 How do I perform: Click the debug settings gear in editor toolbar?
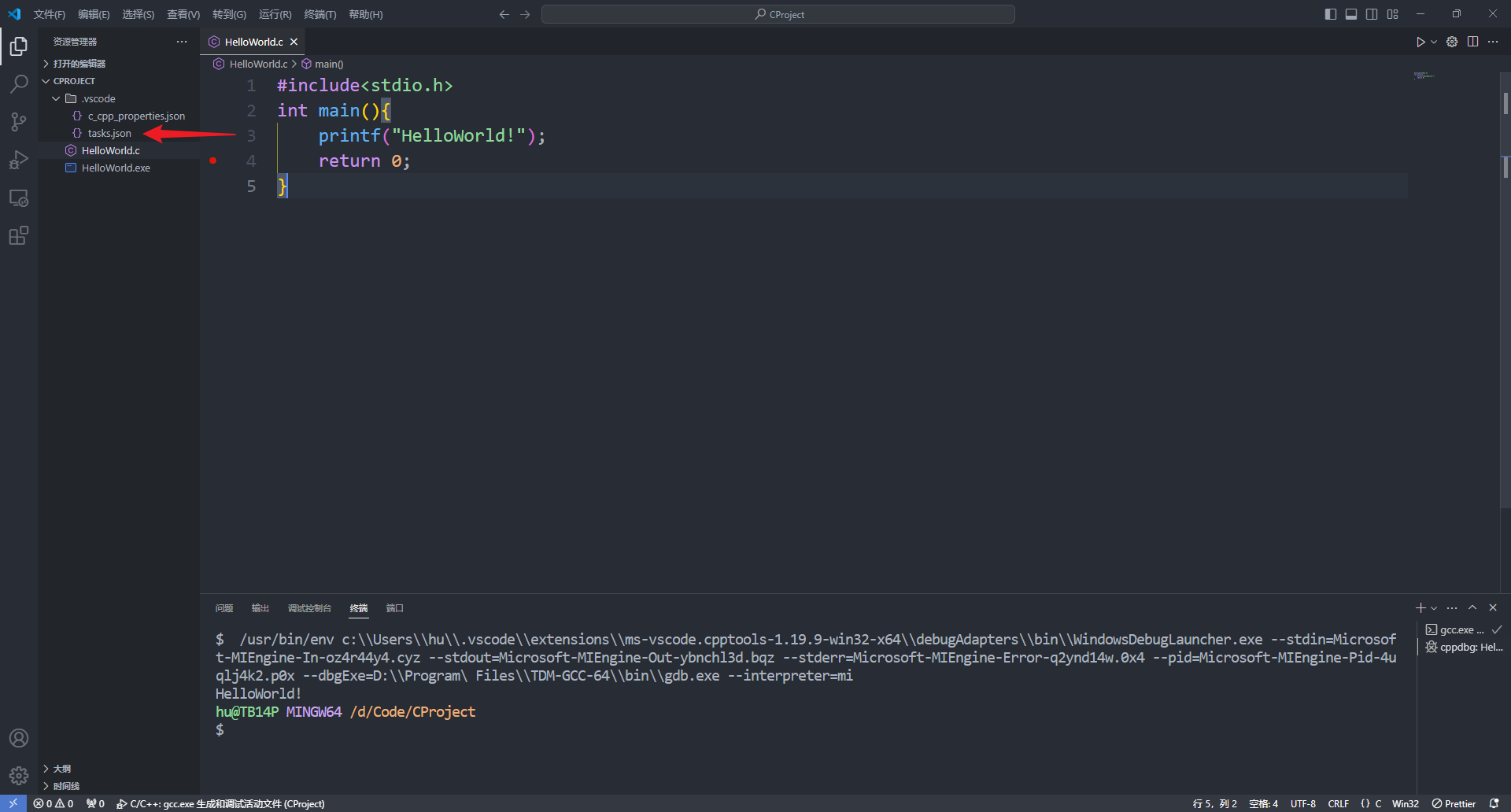1452,42
